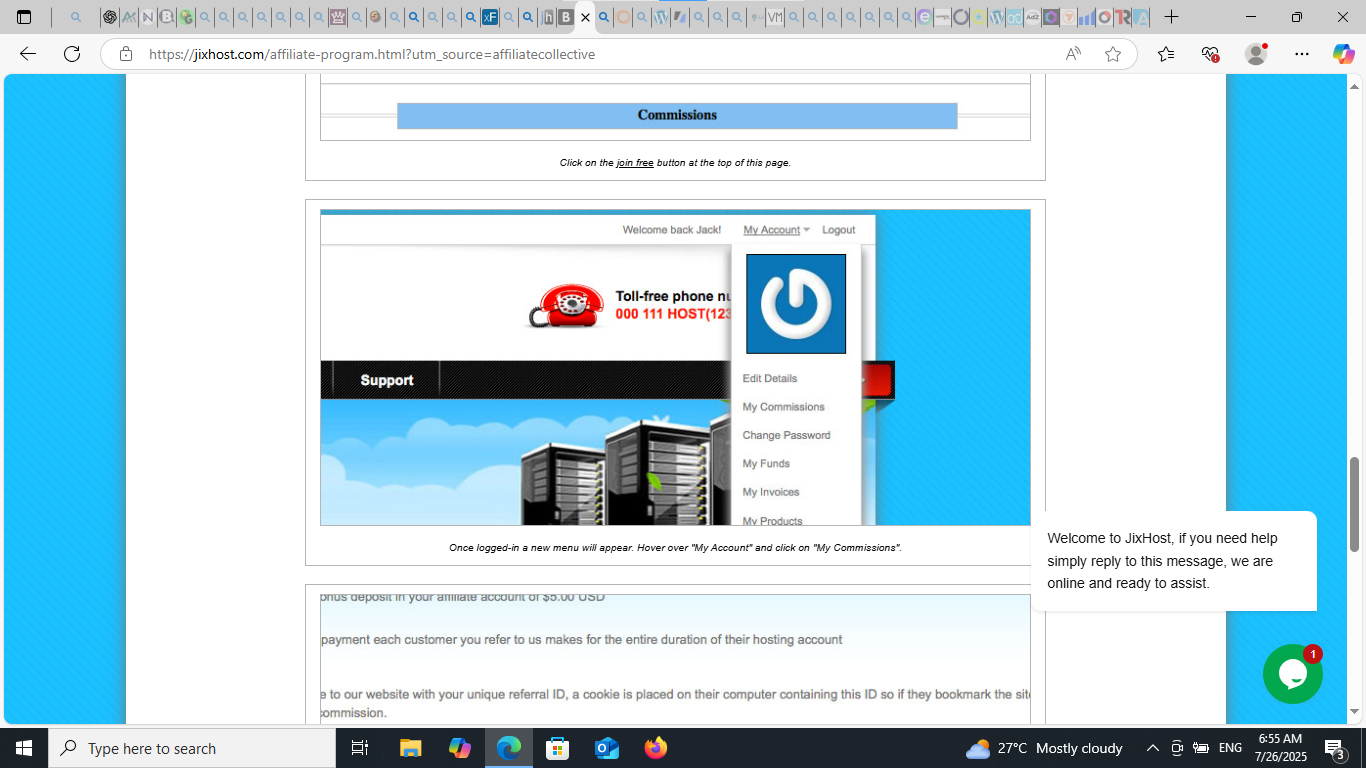Open Browser essentials heart icon
The width and height of the screenshot is (1366, 768).
[1210, 54]
